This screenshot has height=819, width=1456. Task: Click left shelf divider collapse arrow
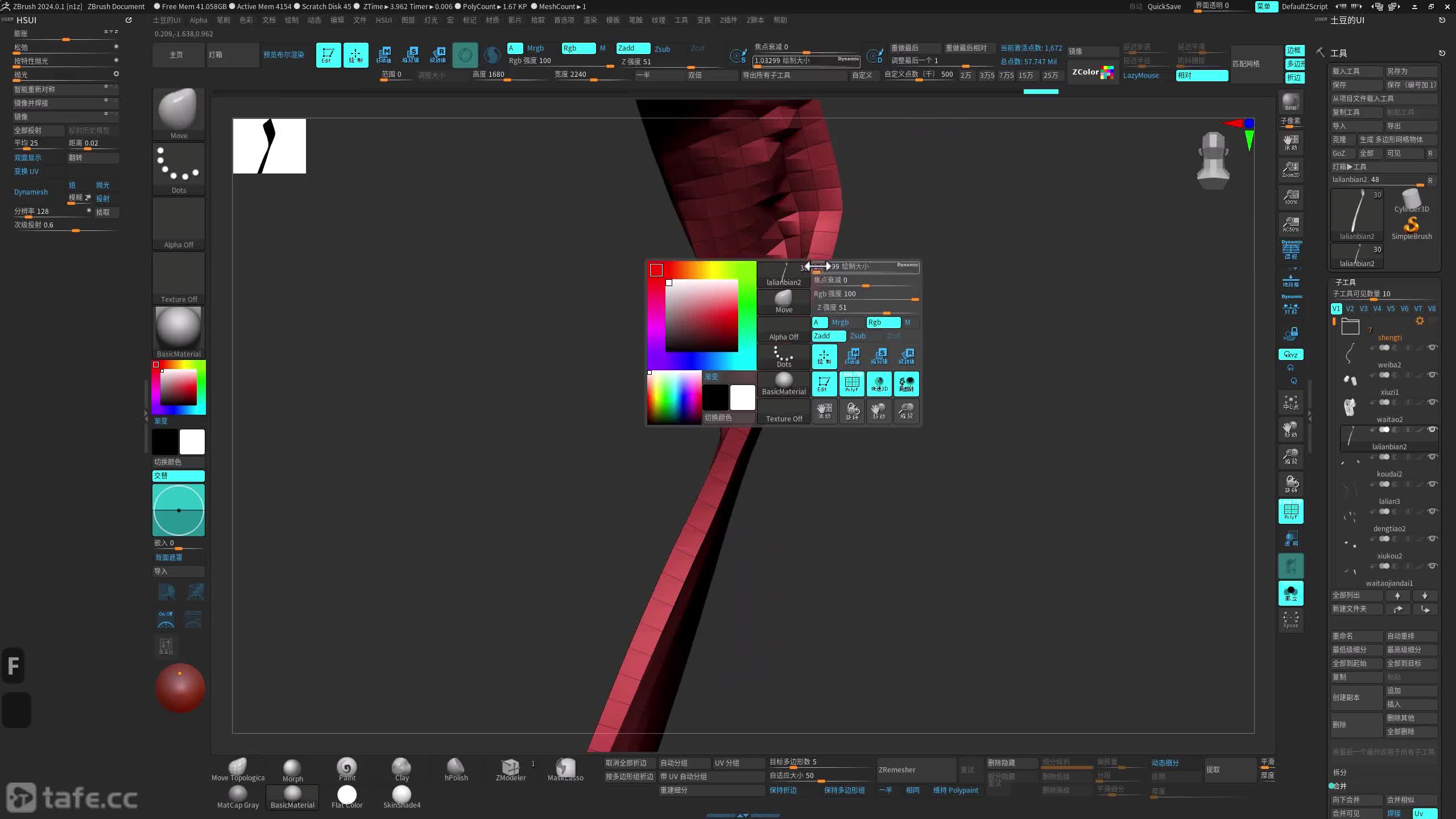tap(146, 416)
